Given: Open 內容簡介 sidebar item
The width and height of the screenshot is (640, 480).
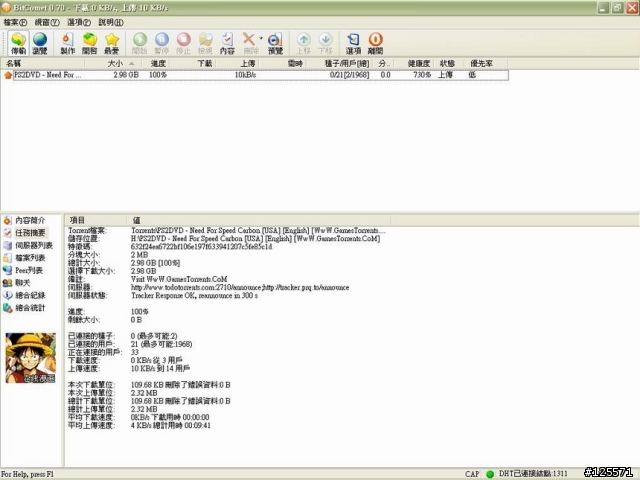Looking at the screenshot, I should click(x=25, y=220).
